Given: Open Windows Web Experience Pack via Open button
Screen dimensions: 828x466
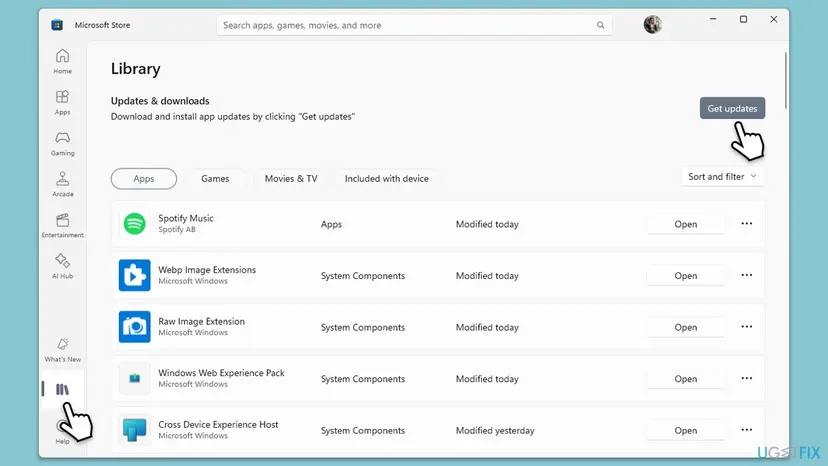Looking at the screenshot, I should (x=685, y=379).
